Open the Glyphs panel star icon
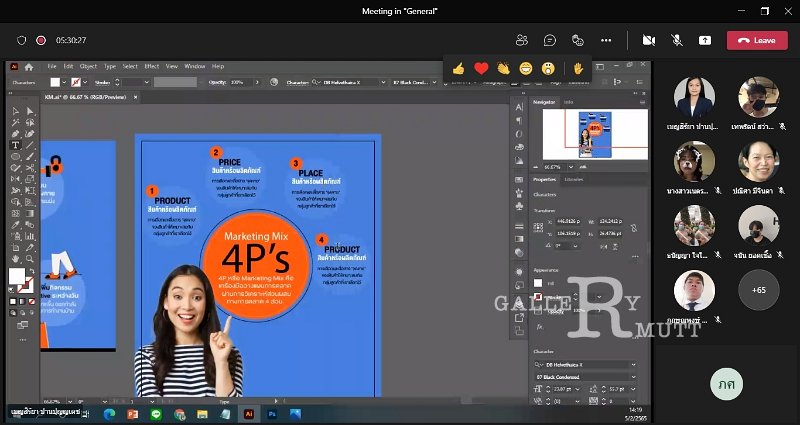Screen dimensions: 800x425 tap(519, 193)
